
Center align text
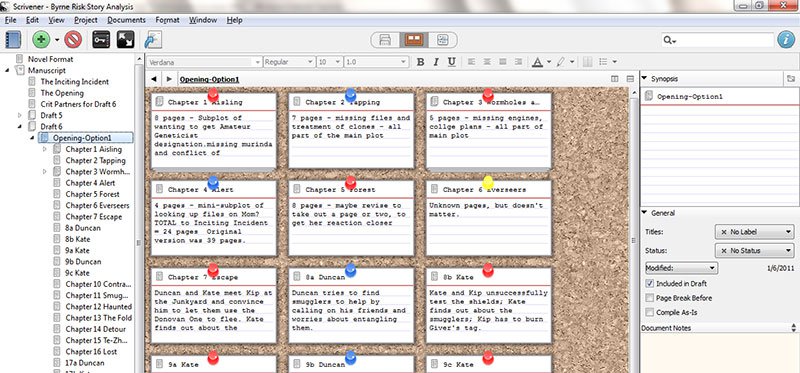[x=487, y=62]
